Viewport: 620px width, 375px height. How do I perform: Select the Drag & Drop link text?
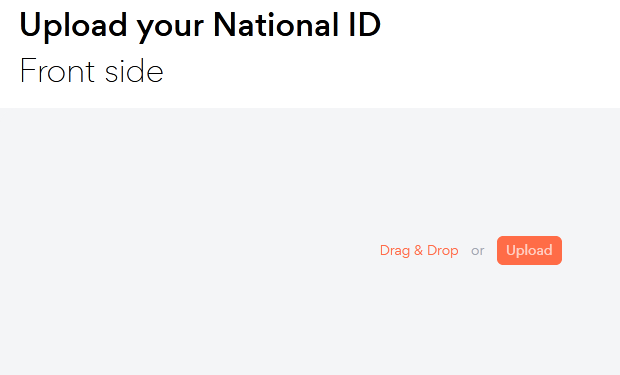[419, 251]
